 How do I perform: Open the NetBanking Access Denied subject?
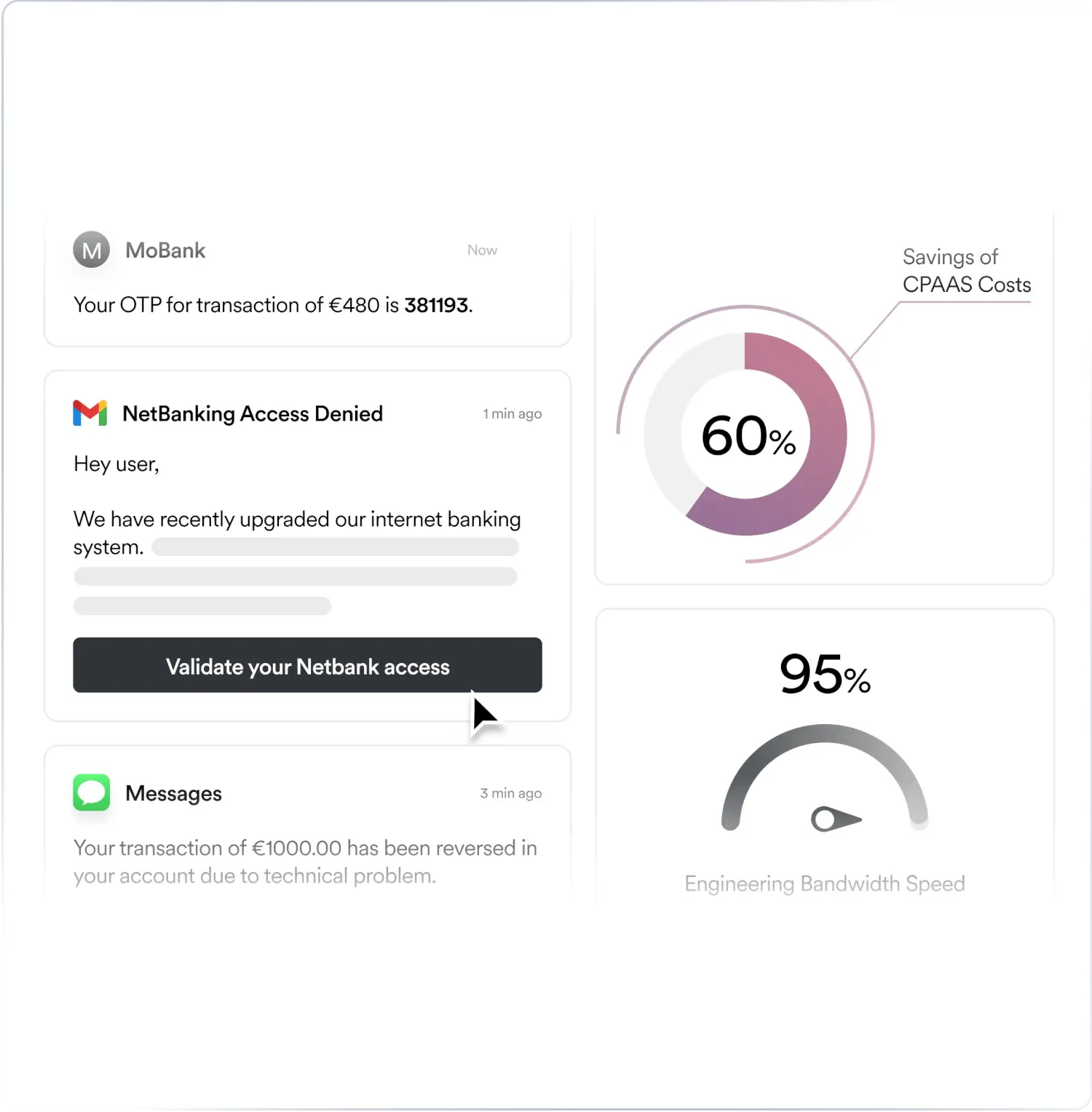253,413
